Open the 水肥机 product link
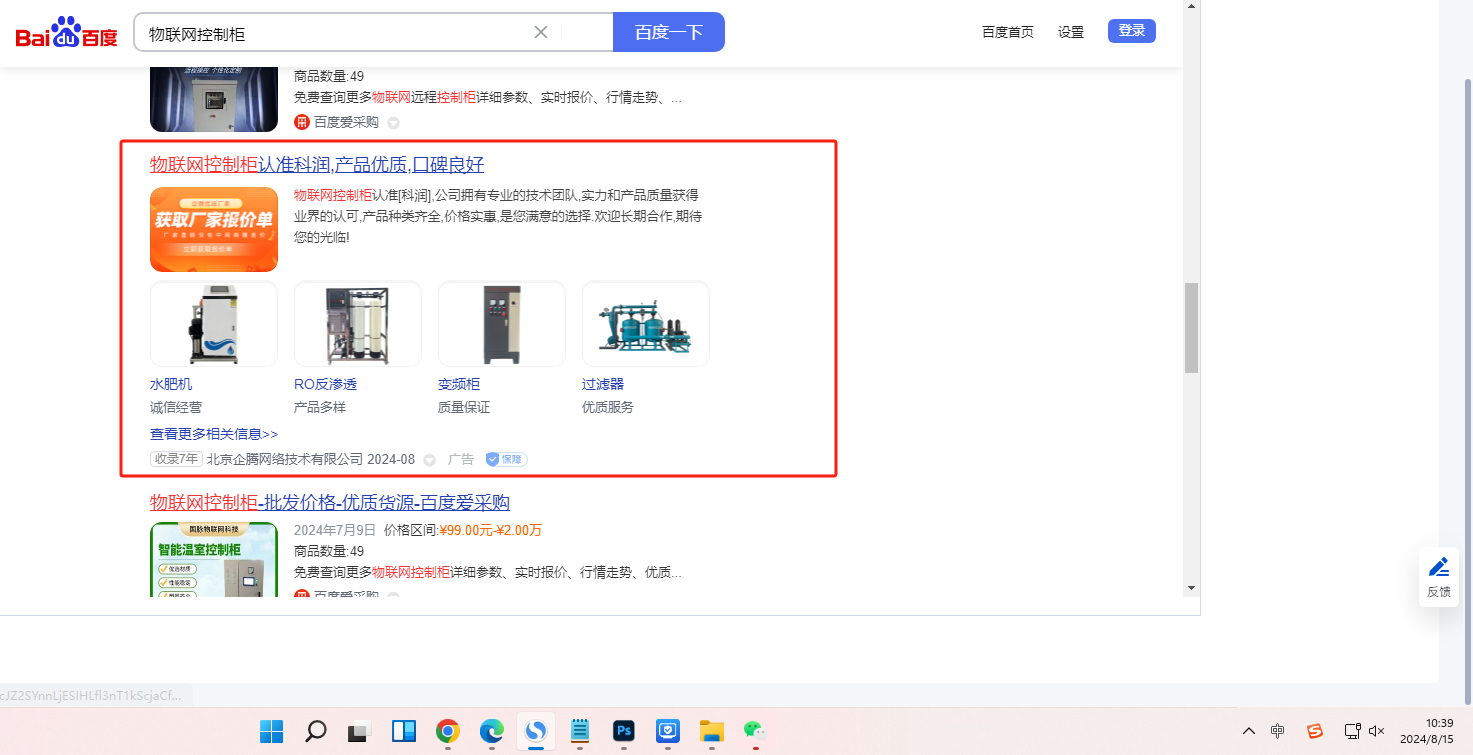 click(x=171, y=384)
